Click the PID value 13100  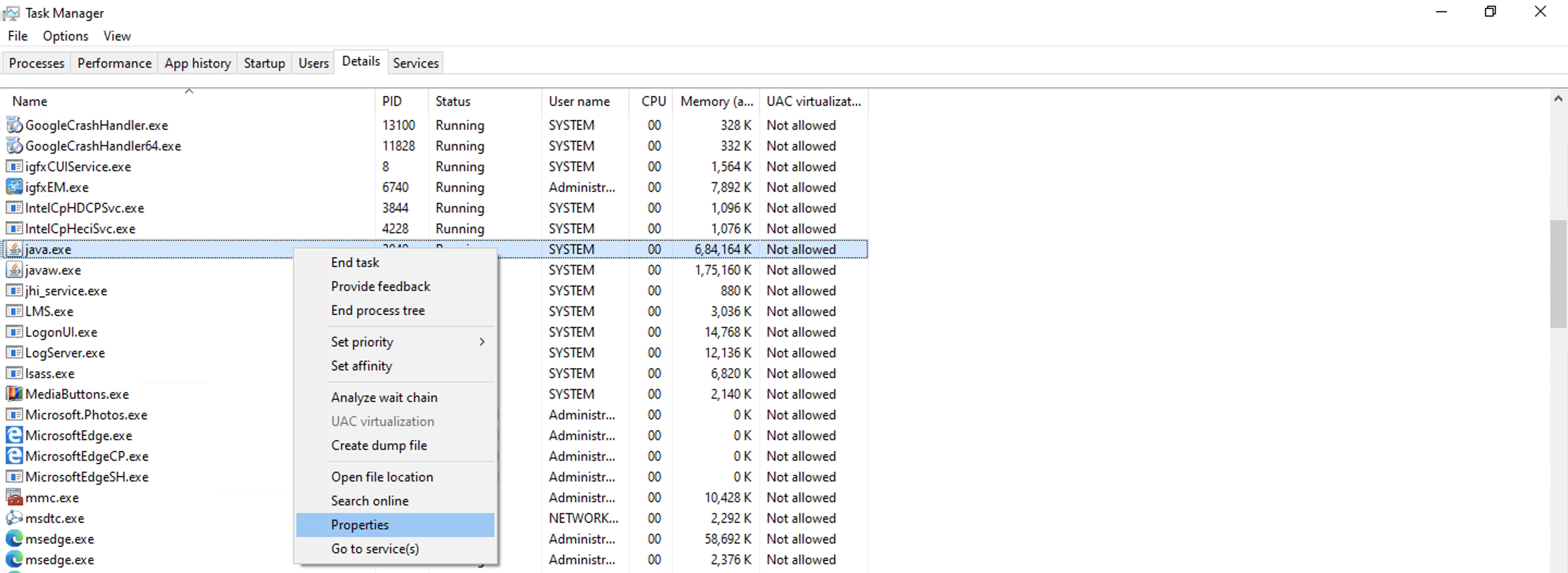pos(399,125)
